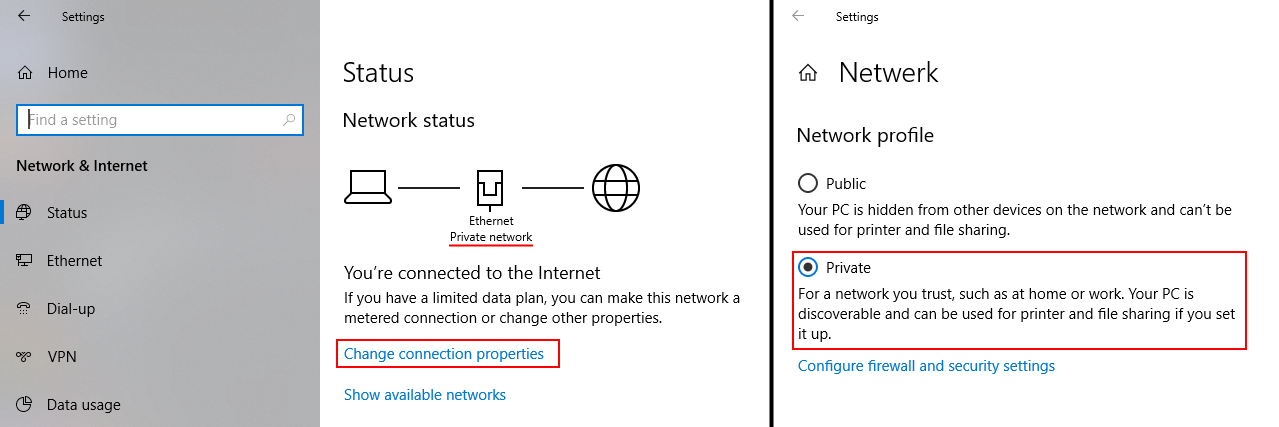The width and height of the screenshot is (1279, 427).
Task: Click the VPN icon in sidebar
Action: coord(25,356)
